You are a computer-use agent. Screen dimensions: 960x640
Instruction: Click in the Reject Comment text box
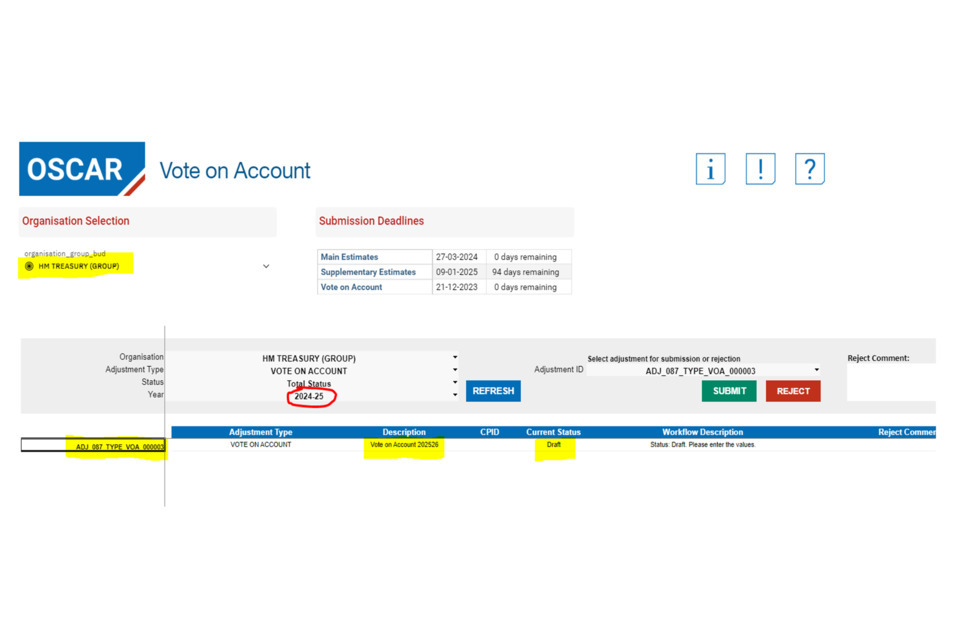tap(890, 382)
